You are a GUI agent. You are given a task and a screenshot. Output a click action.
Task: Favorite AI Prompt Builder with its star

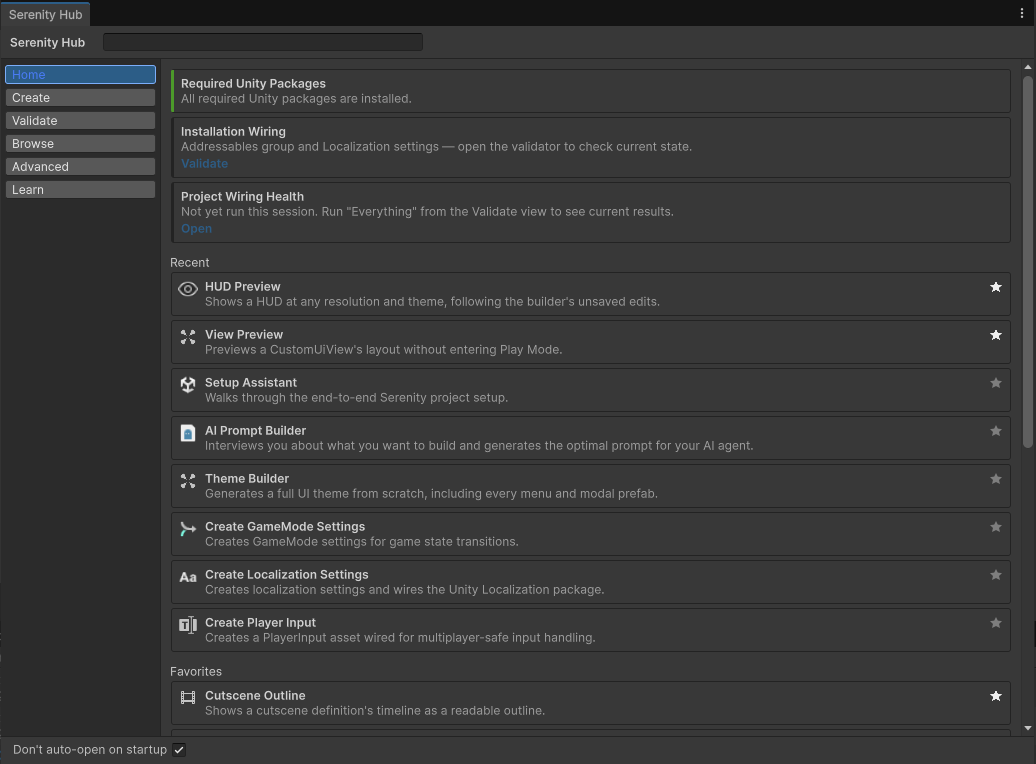996,431
